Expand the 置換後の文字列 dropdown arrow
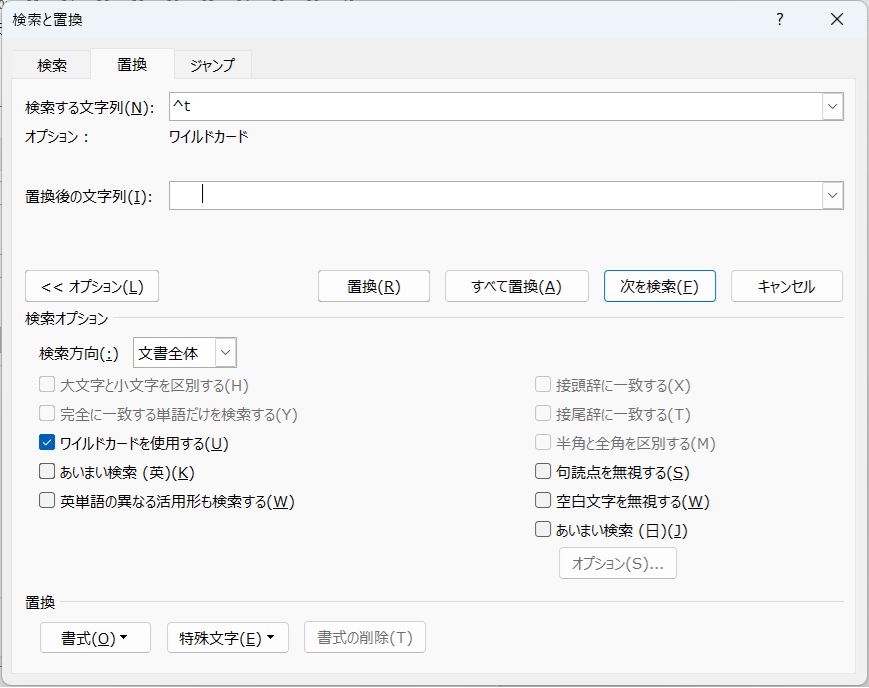The image size is (869, 688). 832,196
